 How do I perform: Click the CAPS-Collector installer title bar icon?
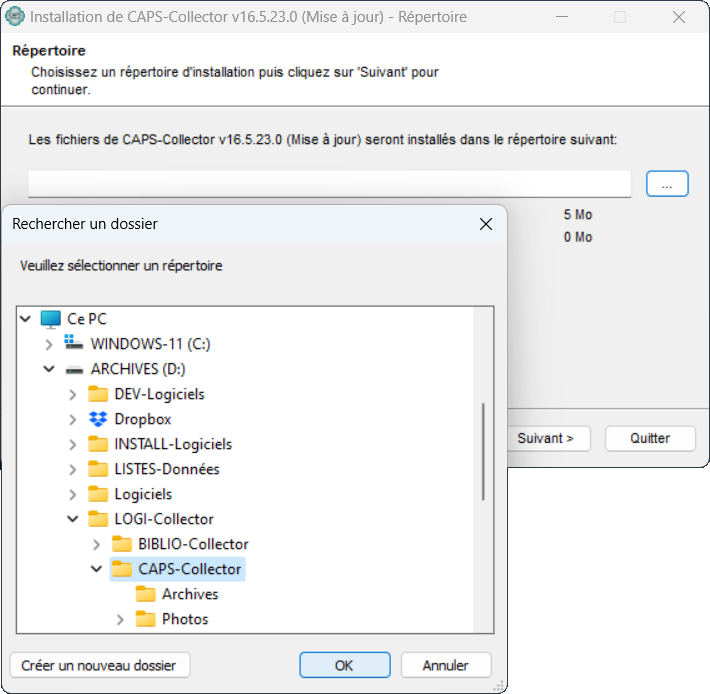coord(14,17)
